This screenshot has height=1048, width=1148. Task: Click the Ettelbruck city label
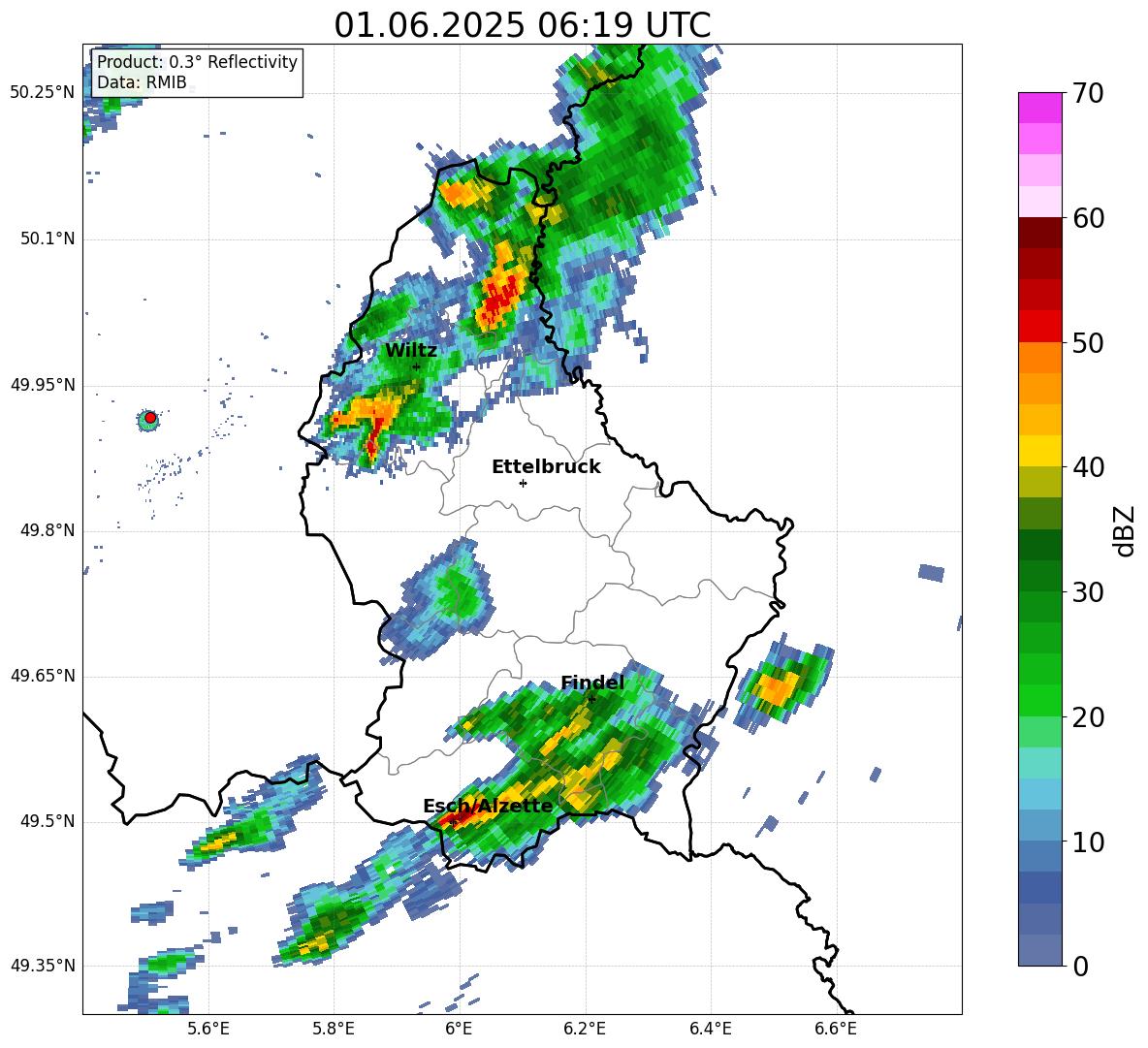[x=546, y=467]
